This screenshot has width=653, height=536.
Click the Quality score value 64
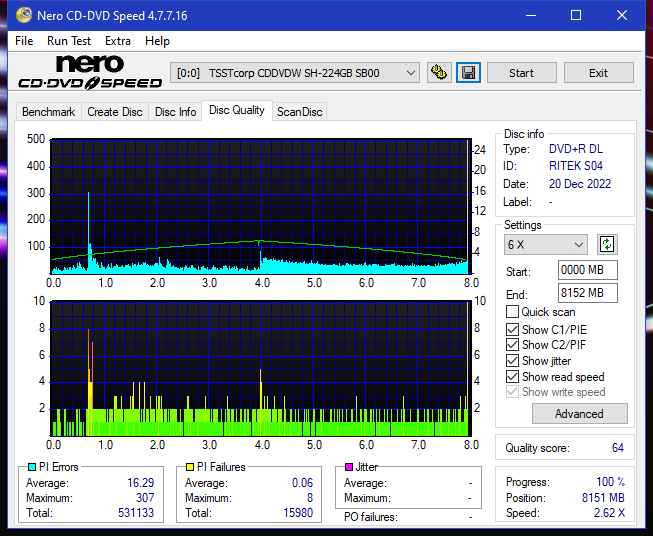618,448
